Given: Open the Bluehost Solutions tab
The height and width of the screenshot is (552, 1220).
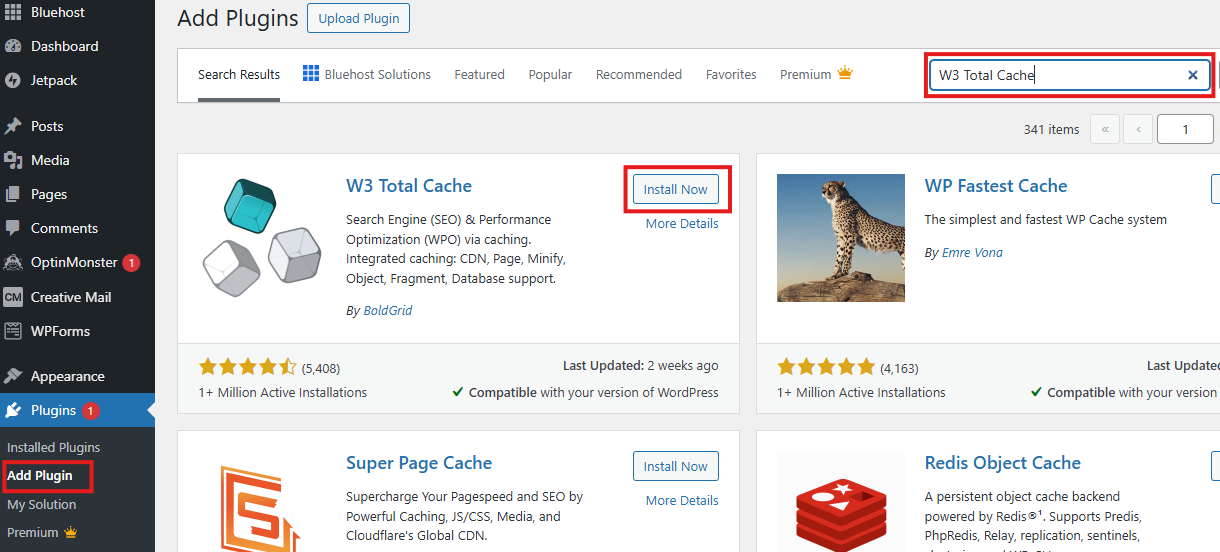Looking at the screenshot, I should tap(366, 75).
